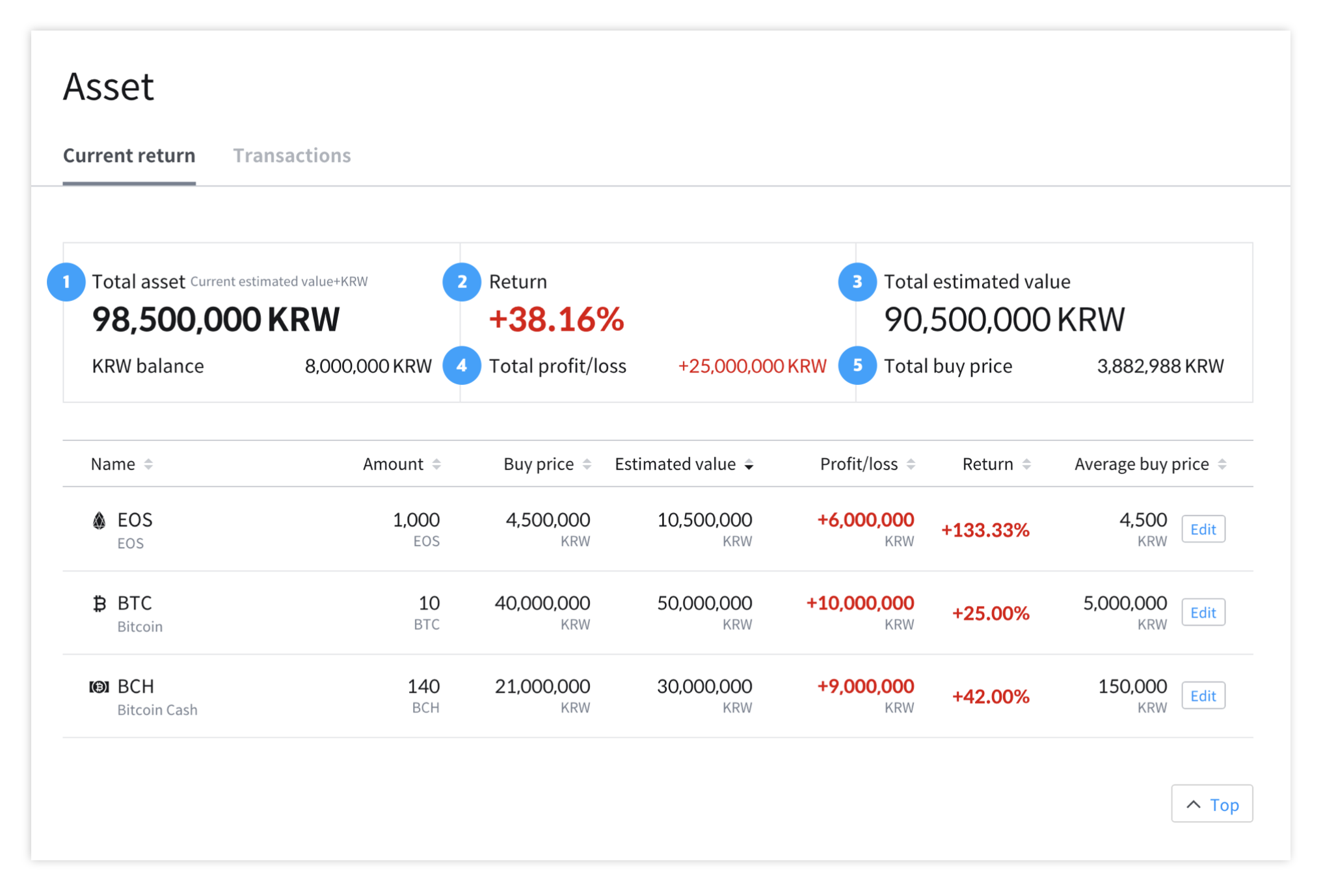Click the Bitcoin BTC coin icon
Screen dimensions: 1323x896
(99, 604)
